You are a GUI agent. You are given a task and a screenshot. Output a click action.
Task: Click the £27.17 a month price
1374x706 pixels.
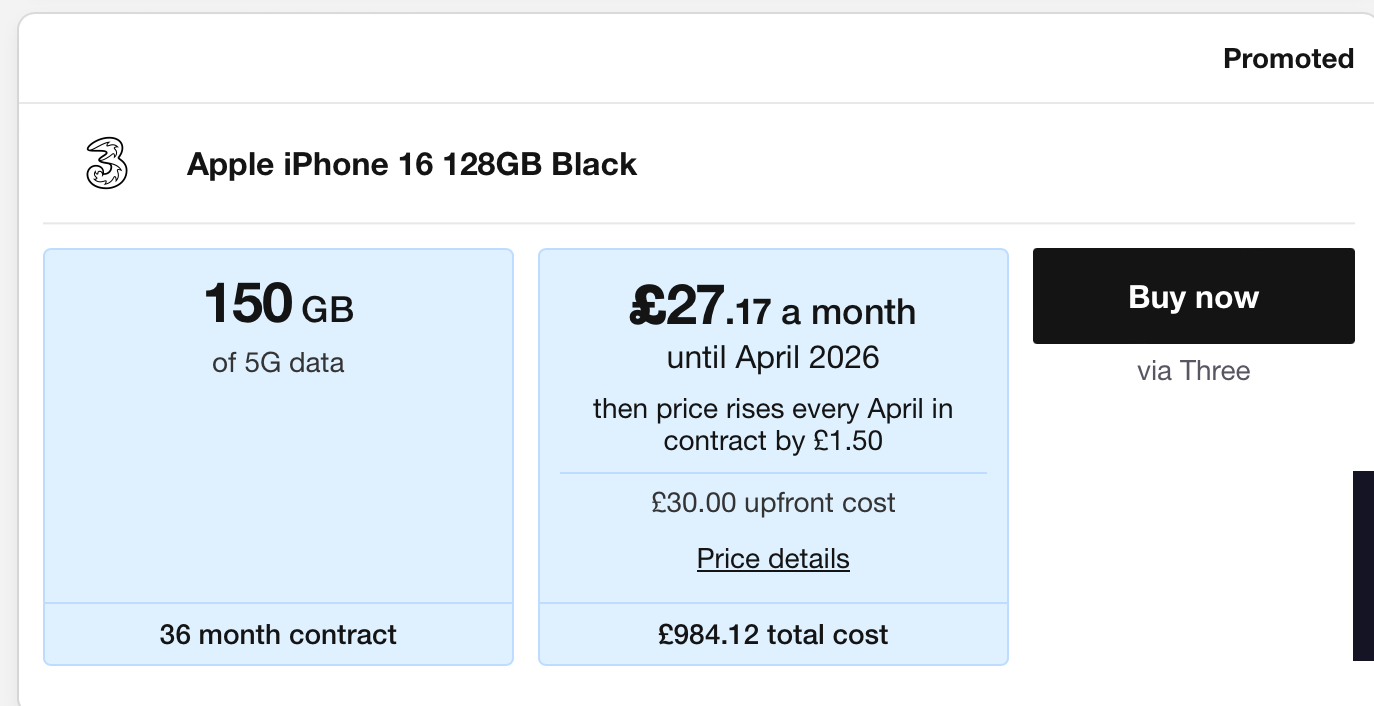click(x=773, y=307)
